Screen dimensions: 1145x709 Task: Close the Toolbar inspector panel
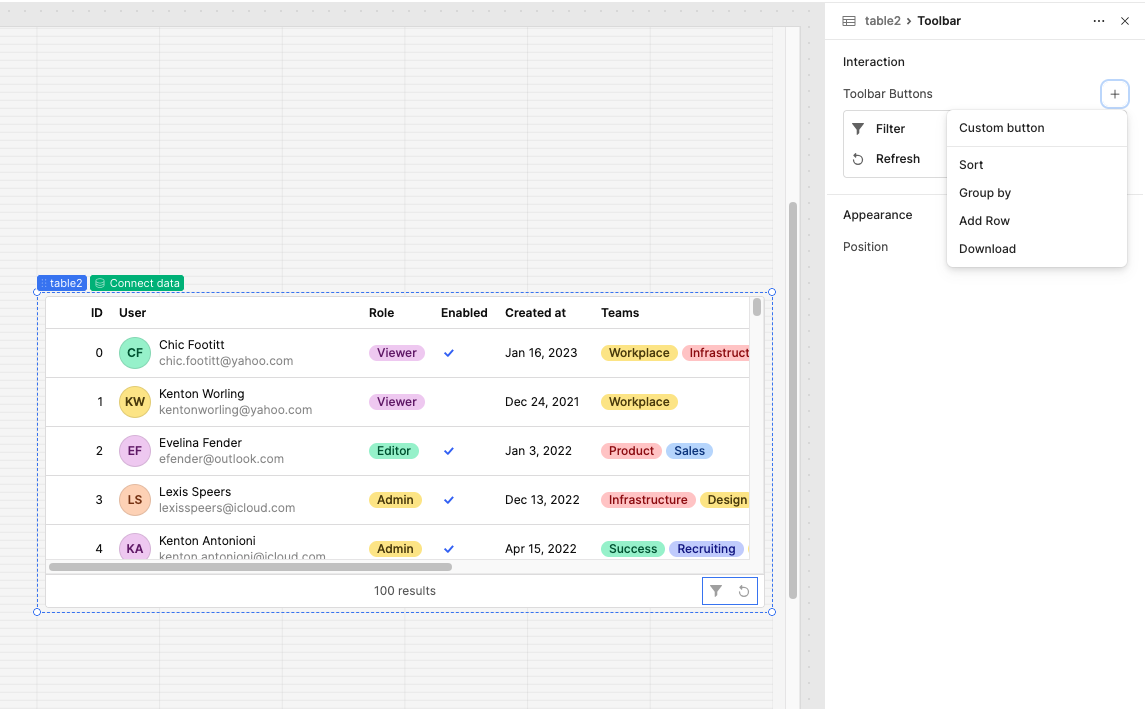1125,21
